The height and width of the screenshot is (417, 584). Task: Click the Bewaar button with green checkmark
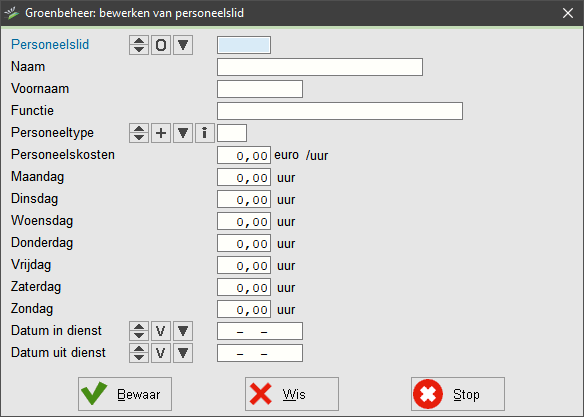pyautogui.click(x=125, y=394)
